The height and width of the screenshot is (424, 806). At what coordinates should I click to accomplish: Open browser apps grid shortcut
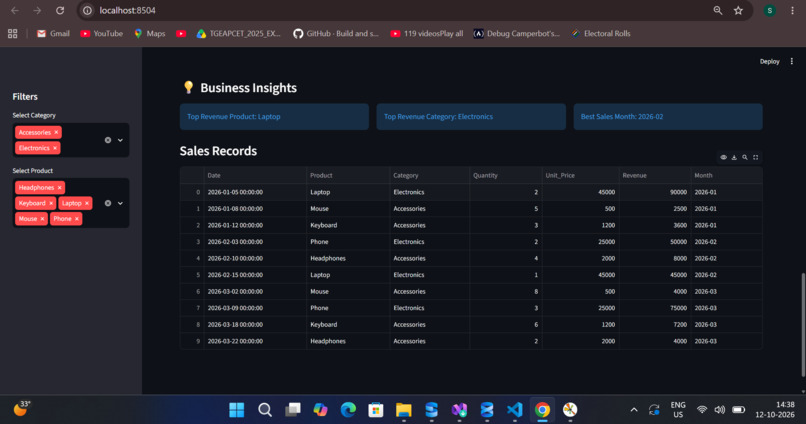12,33
